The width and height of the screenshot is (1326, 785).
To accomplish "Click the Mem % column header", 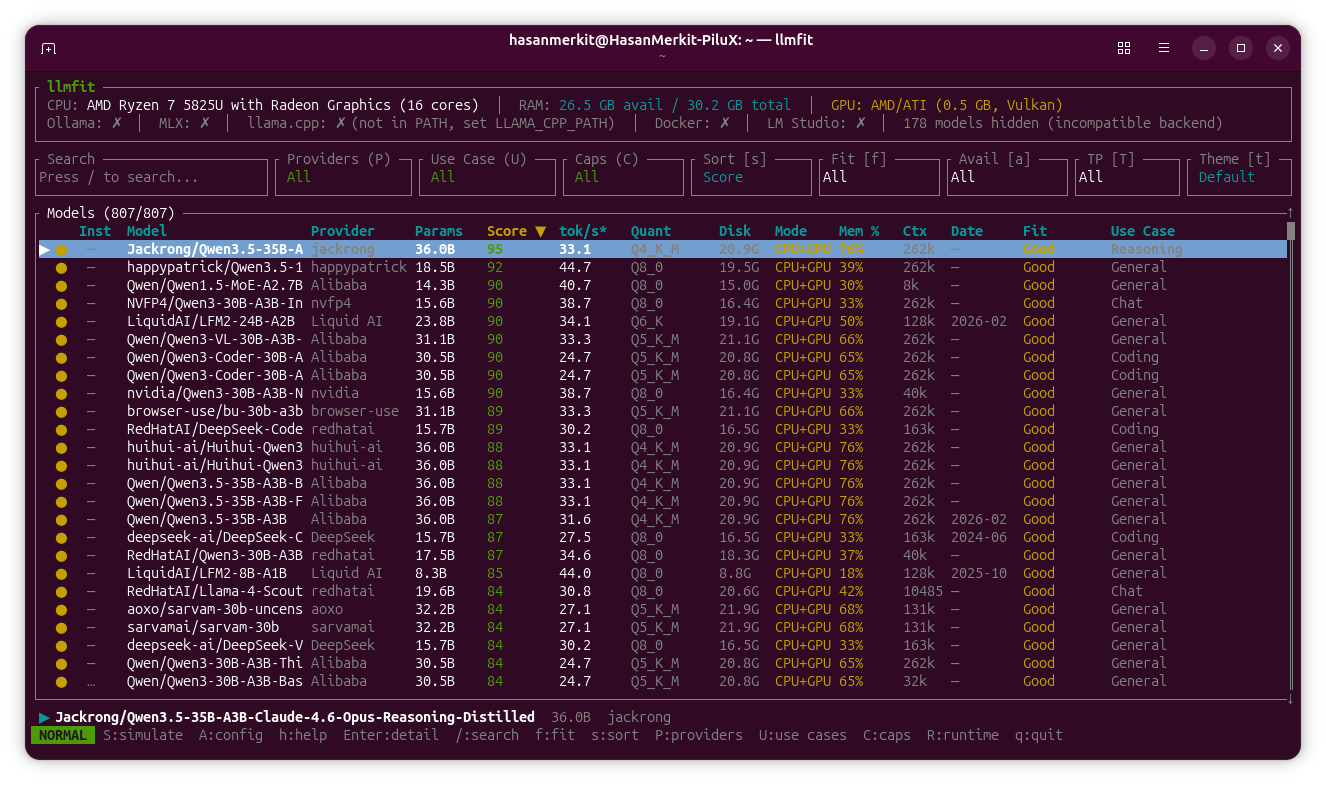I will pos(859,232).
